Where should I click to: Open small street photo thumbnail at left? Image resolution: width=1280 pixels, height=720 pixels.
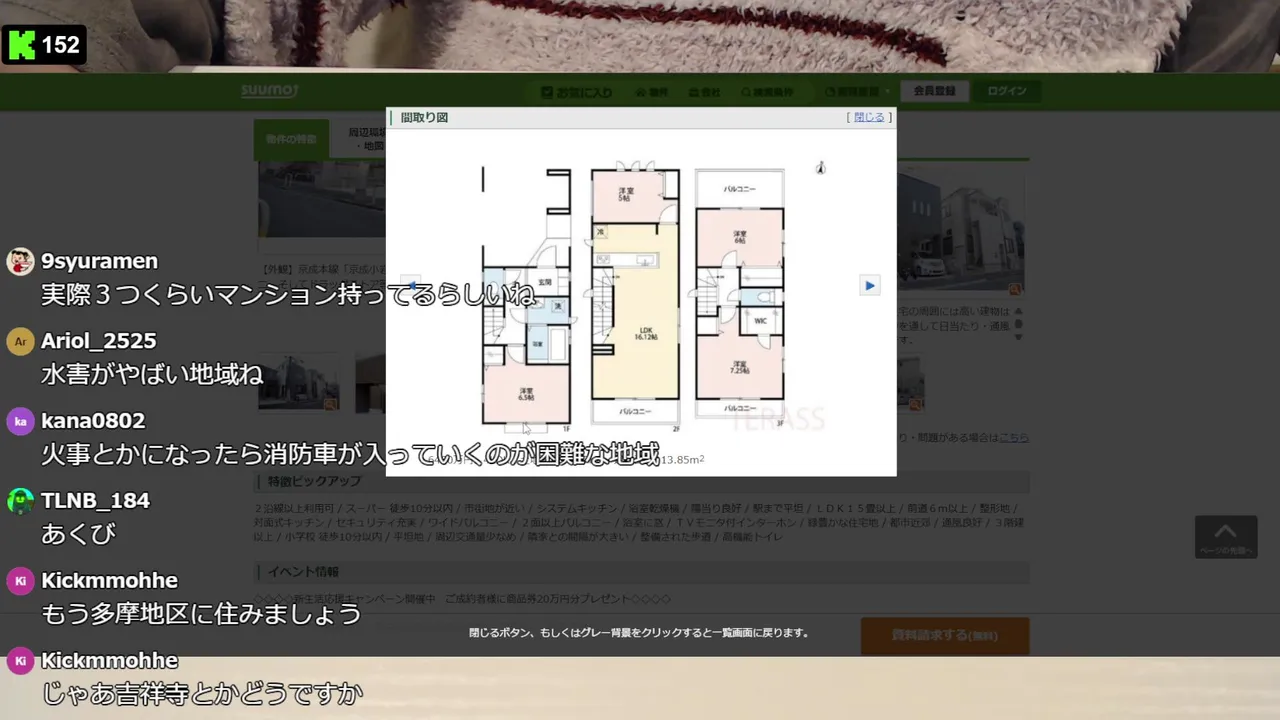point(298,384)
